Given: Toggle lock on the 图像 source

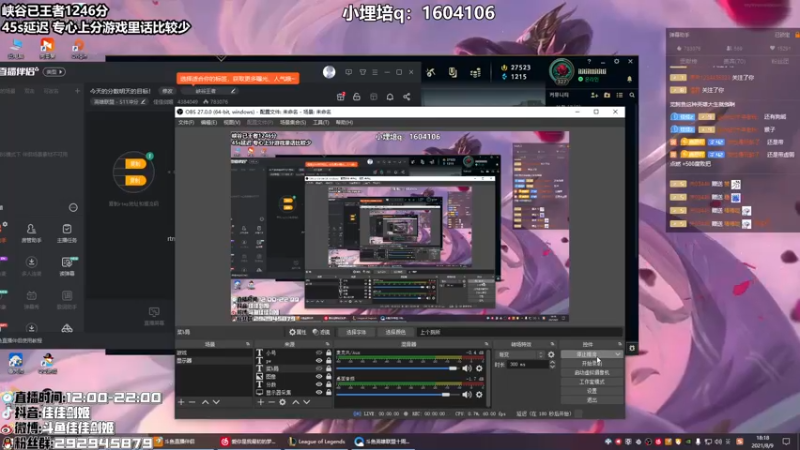Looking at the screenshot, I should click(329, 377).
